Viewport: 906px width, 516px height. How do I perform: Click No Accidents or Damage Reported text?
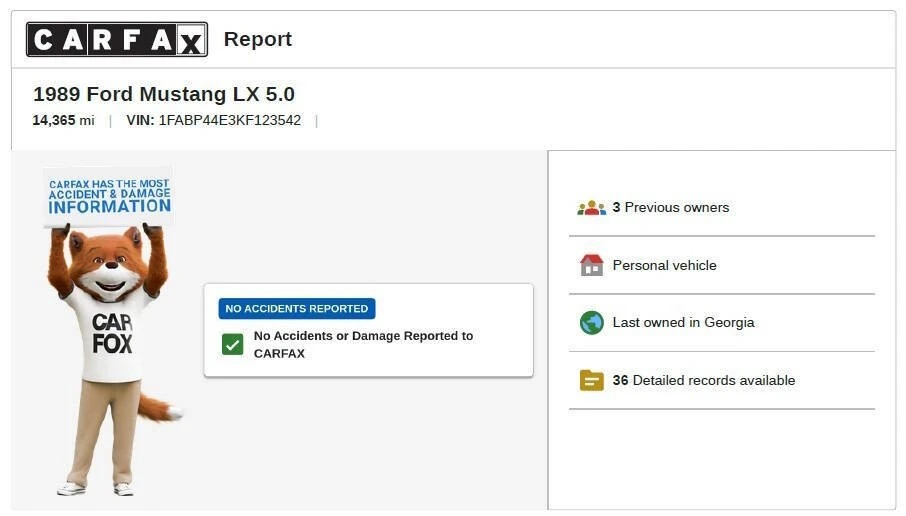(363, 344)
